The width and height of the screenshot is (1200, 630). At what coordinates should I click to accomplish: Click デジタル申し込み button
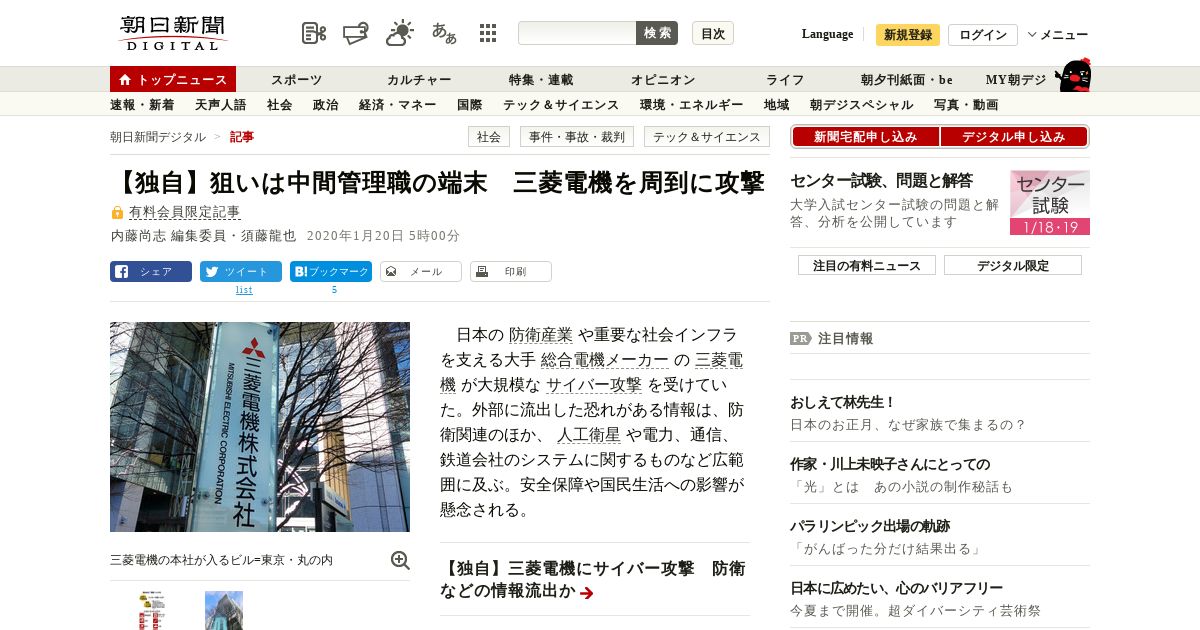(1013, 137)
